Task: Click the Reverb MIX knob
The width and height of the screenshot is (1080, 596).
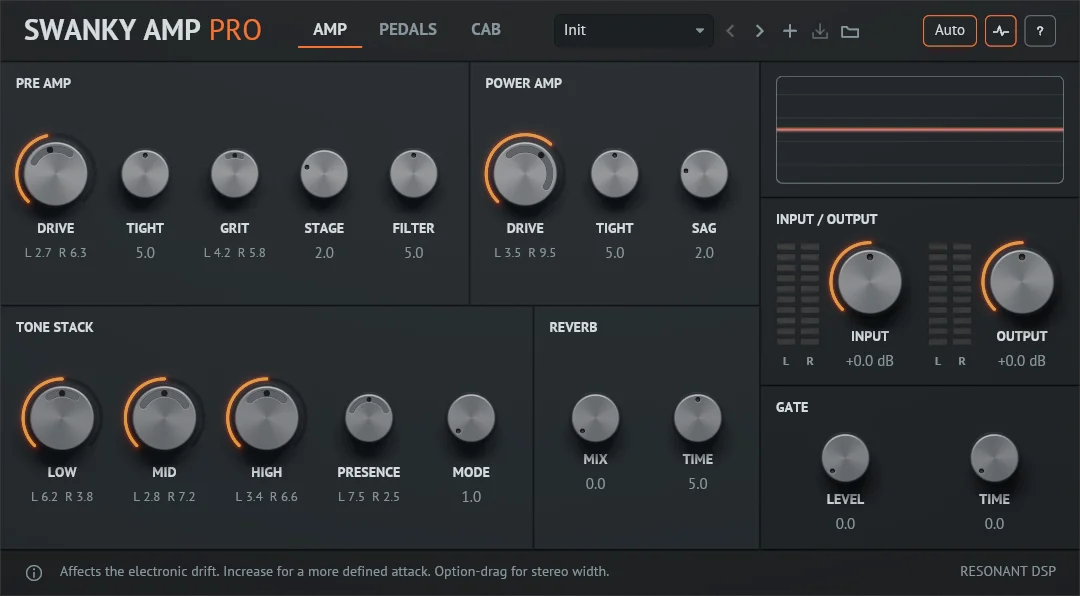Action: (x=595, y=418)
